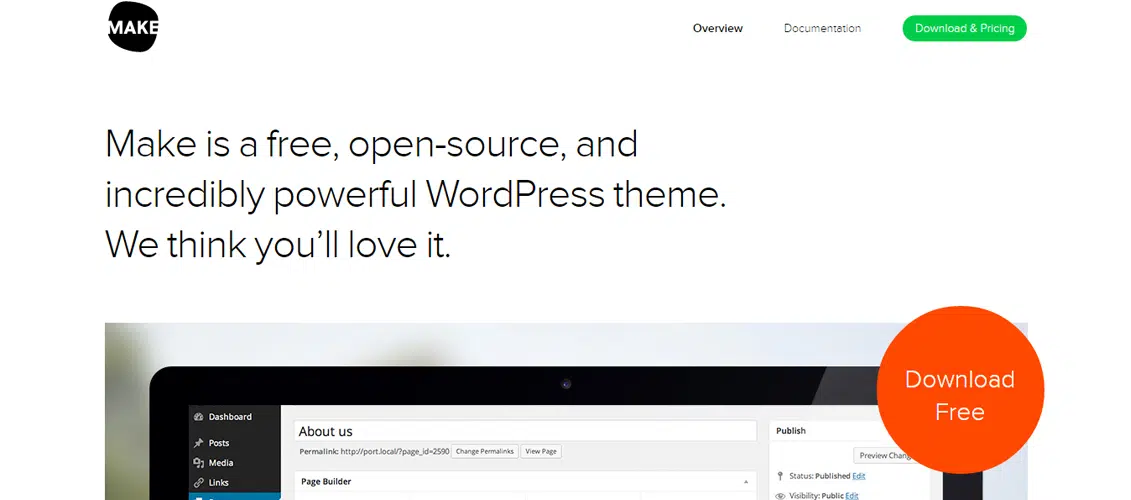This screenshot has height=500, width=1131.
Task: Click Edit link next to Visibility
Action: [x=852, y=495]
